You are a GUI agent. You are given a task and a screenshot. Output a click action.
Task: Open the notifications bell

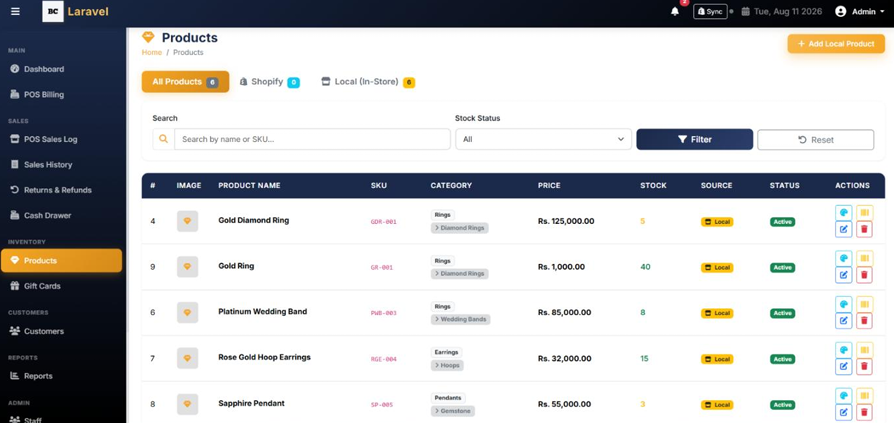(675, 11)
